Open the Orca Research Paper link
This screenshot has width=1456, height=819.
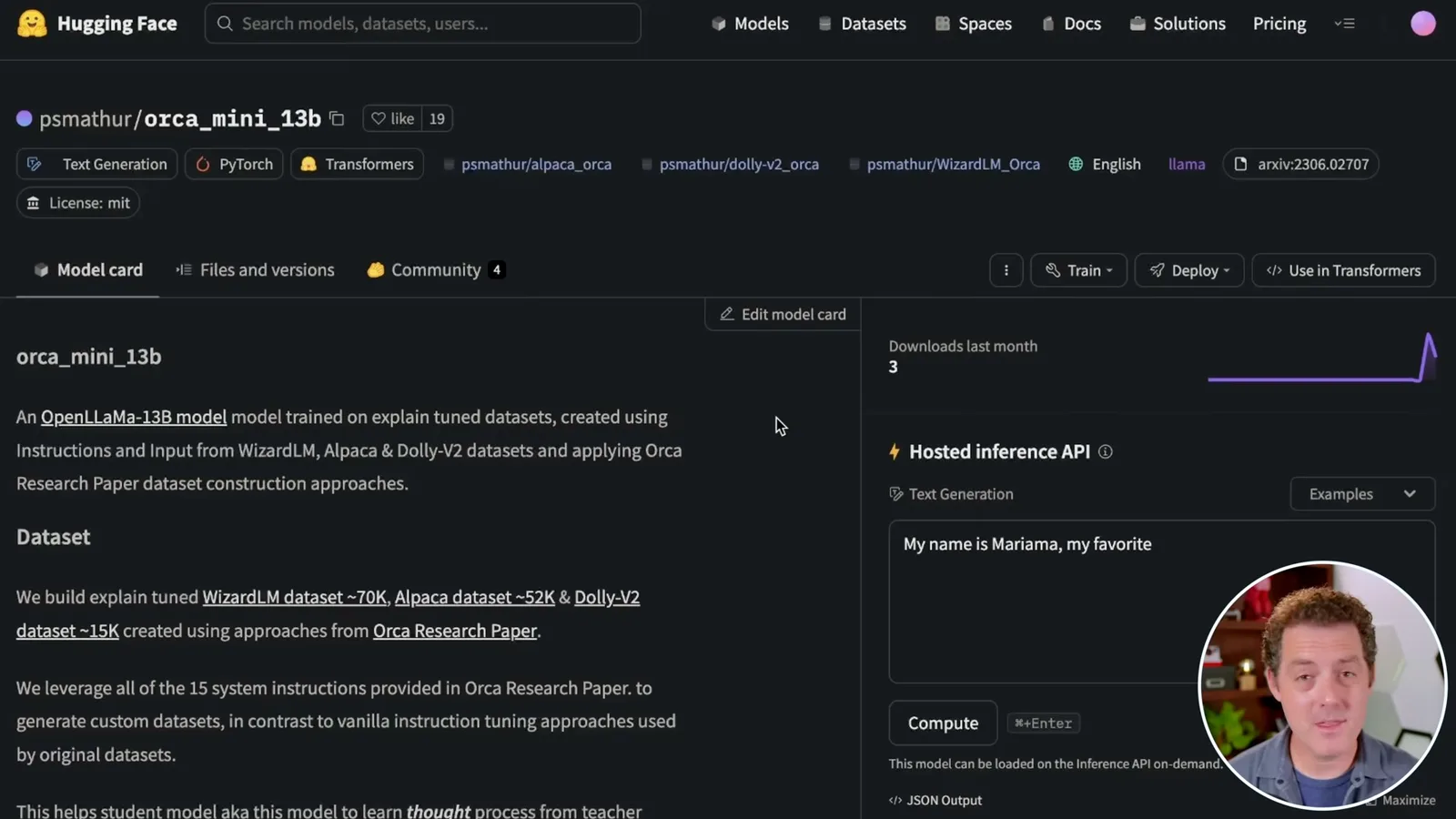(x=455, y=631)
